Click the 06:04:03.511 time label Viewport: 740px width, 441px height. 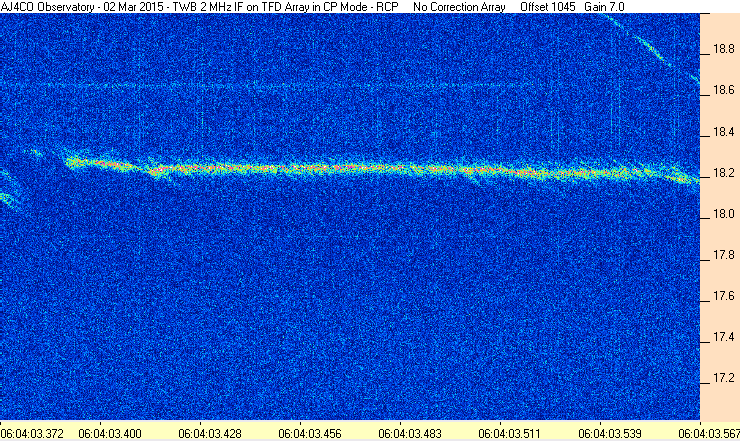coord(510,433)
